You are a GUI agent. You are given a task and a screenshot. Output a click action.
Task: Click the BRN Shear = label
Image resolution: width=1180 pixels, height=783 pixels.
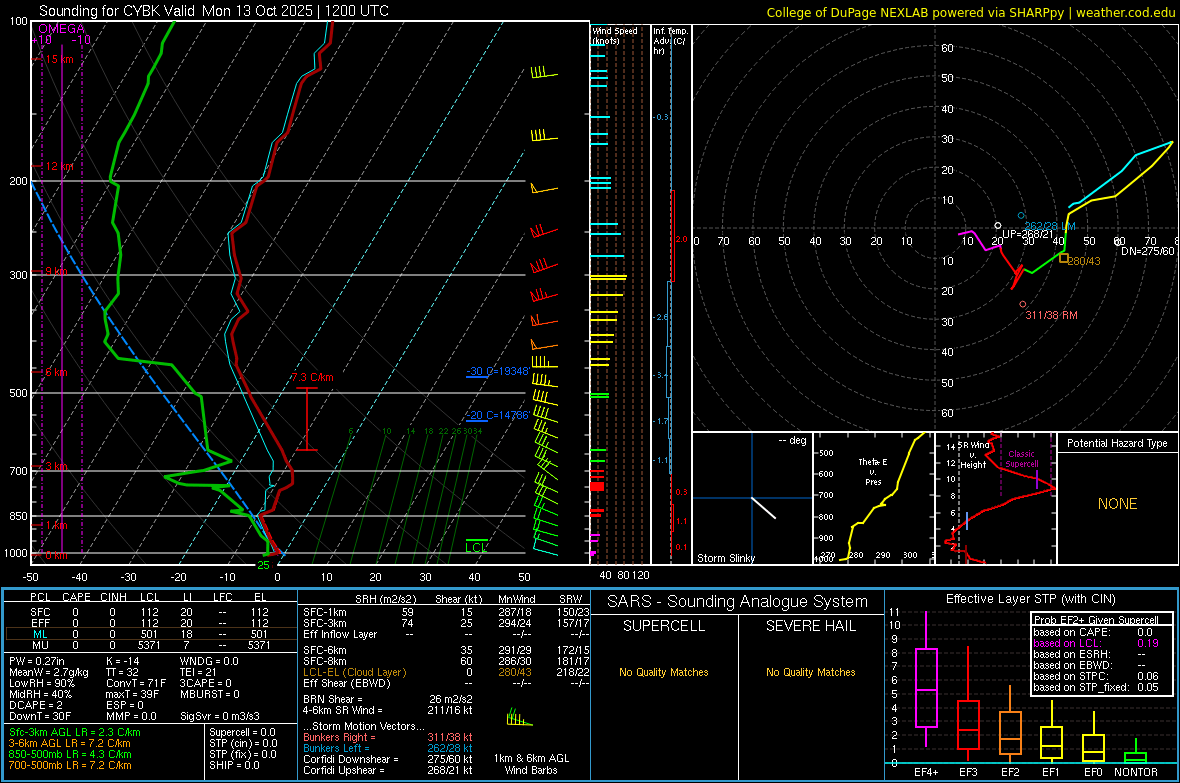point(333,699)
